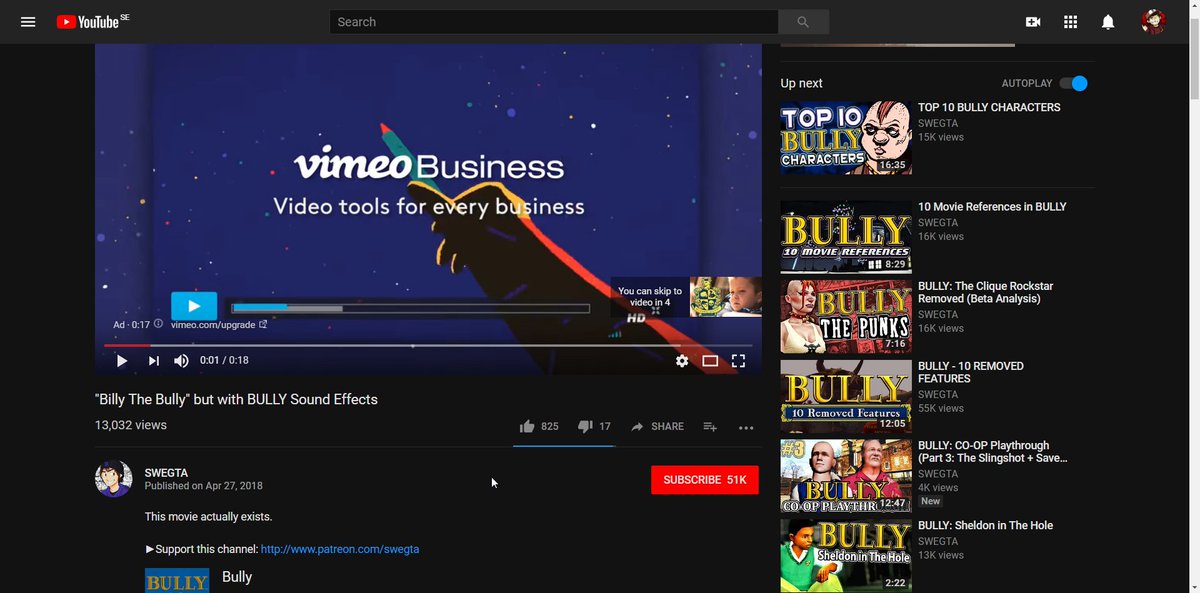The image size is (1200, 593).
Task: Open the 10 Removed Features thumbnail
Action: (846, 396)
